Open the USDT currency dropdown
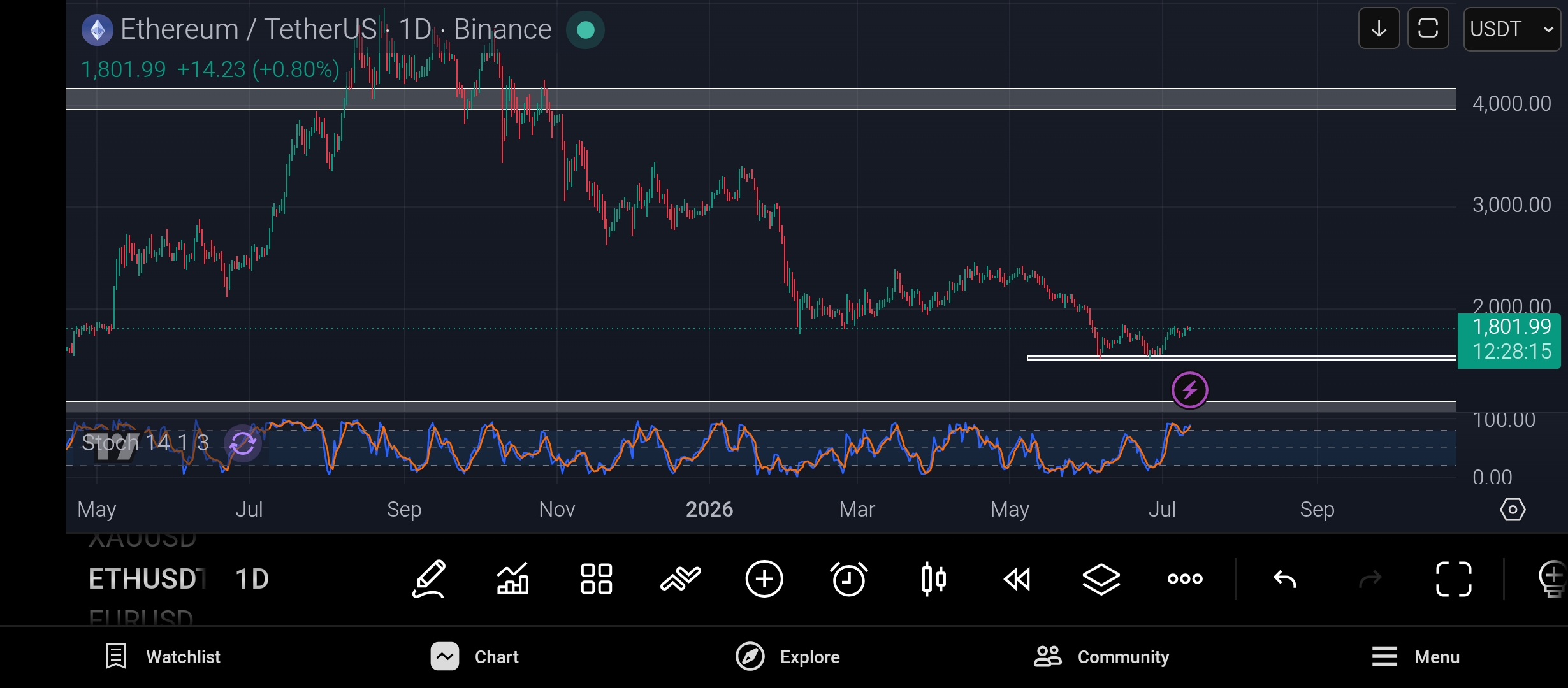 pos(1512,29)
